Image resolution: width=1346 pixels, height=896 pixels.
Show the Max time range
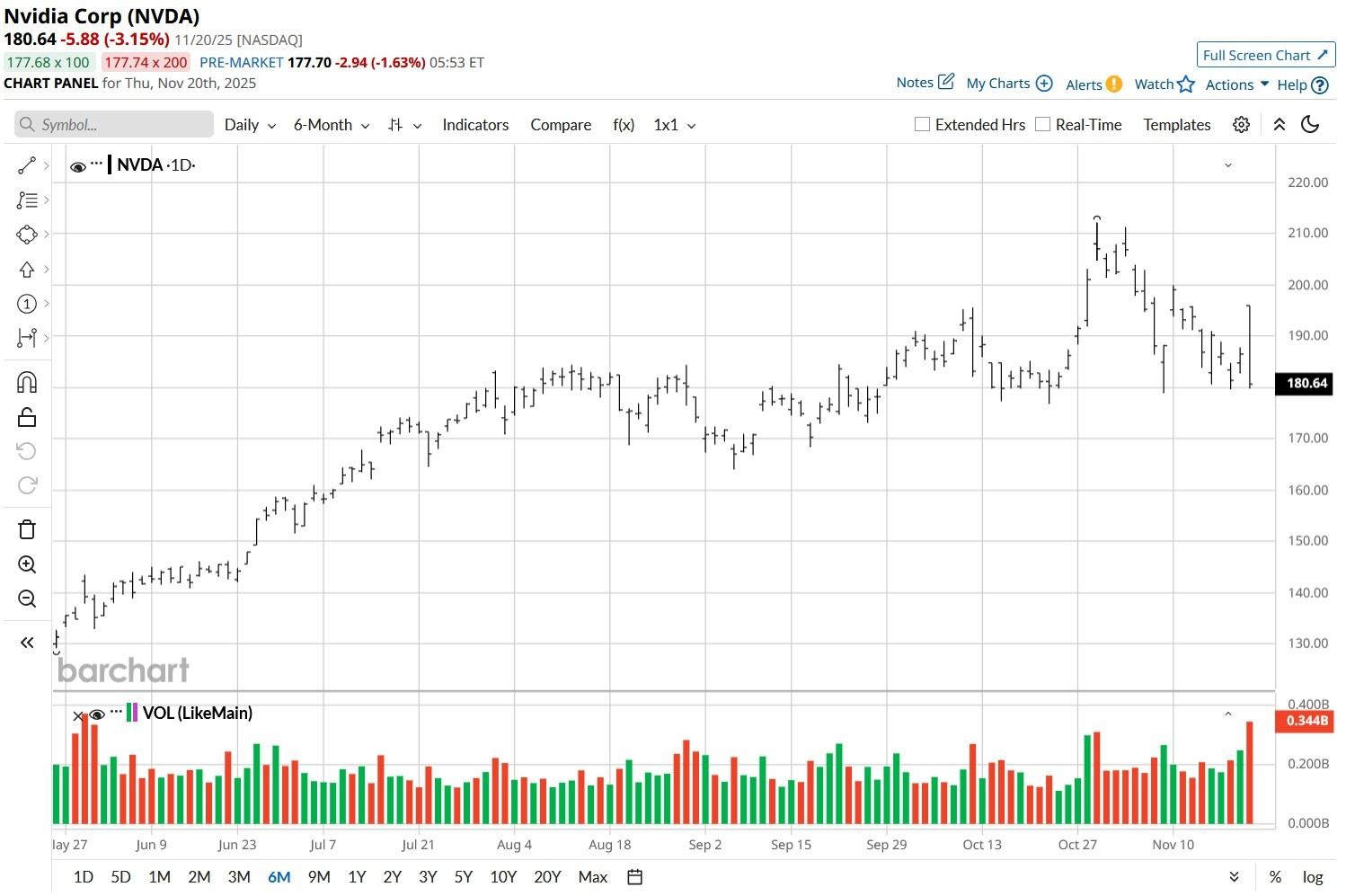tap(593, 877)
